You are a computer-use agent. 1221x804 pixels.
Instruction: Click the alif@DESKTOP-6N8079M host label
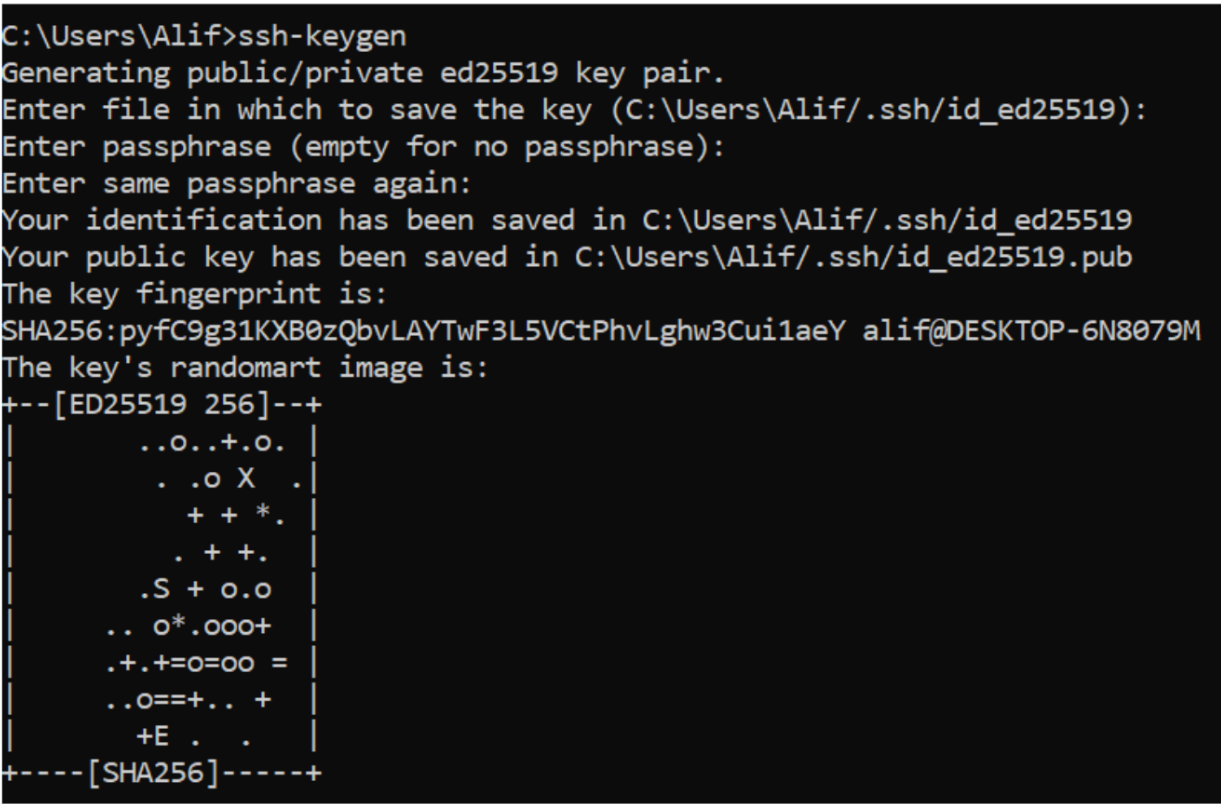[x=1032, y=331]
